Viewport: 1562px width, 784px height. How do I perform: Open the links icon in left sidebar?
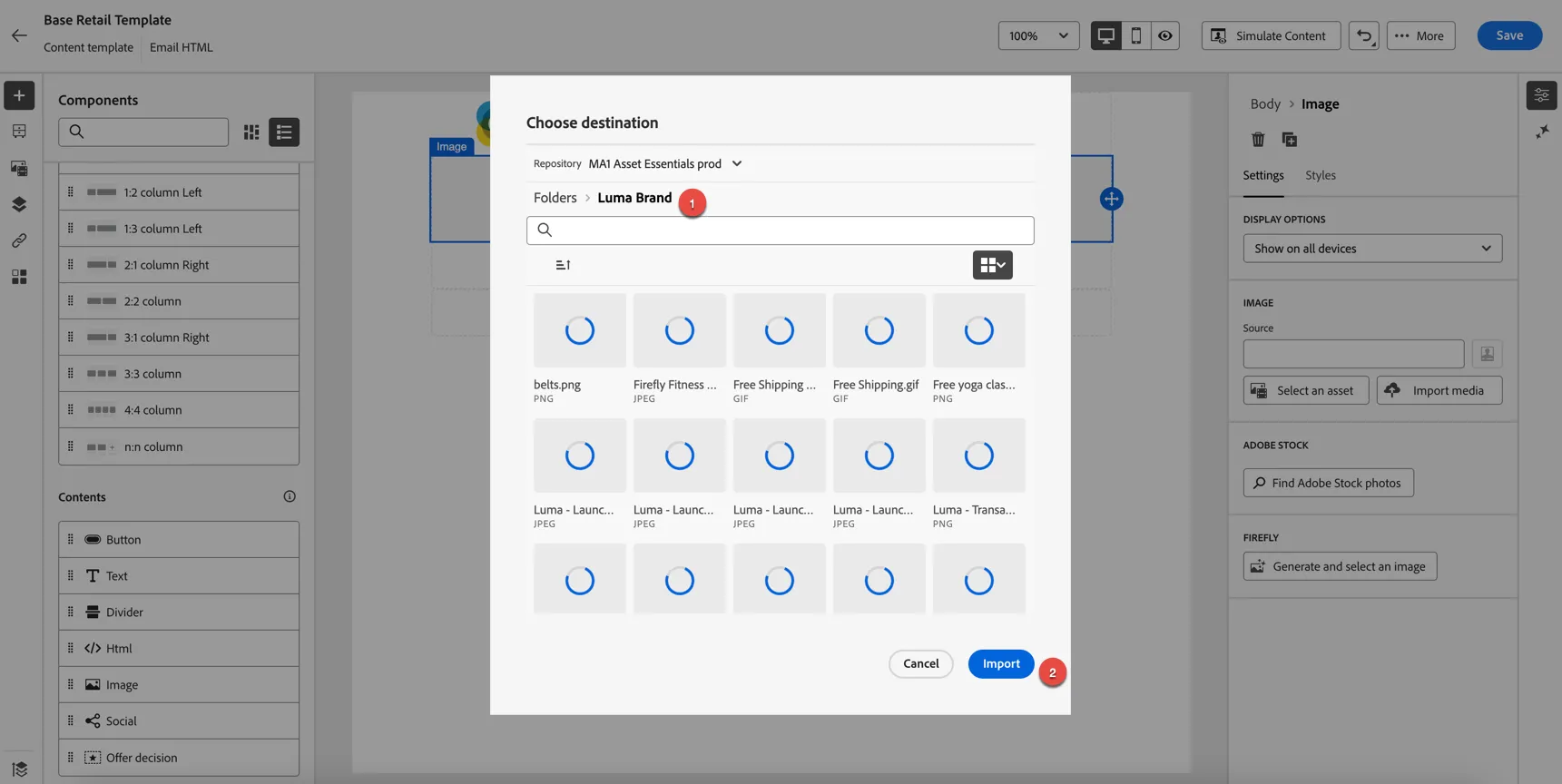(19, 240)
